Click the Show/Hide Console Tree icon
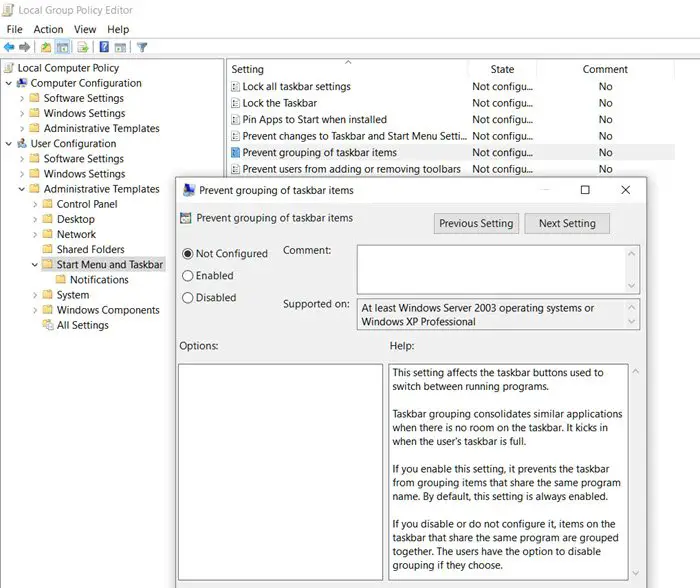 tap(63, 47)
